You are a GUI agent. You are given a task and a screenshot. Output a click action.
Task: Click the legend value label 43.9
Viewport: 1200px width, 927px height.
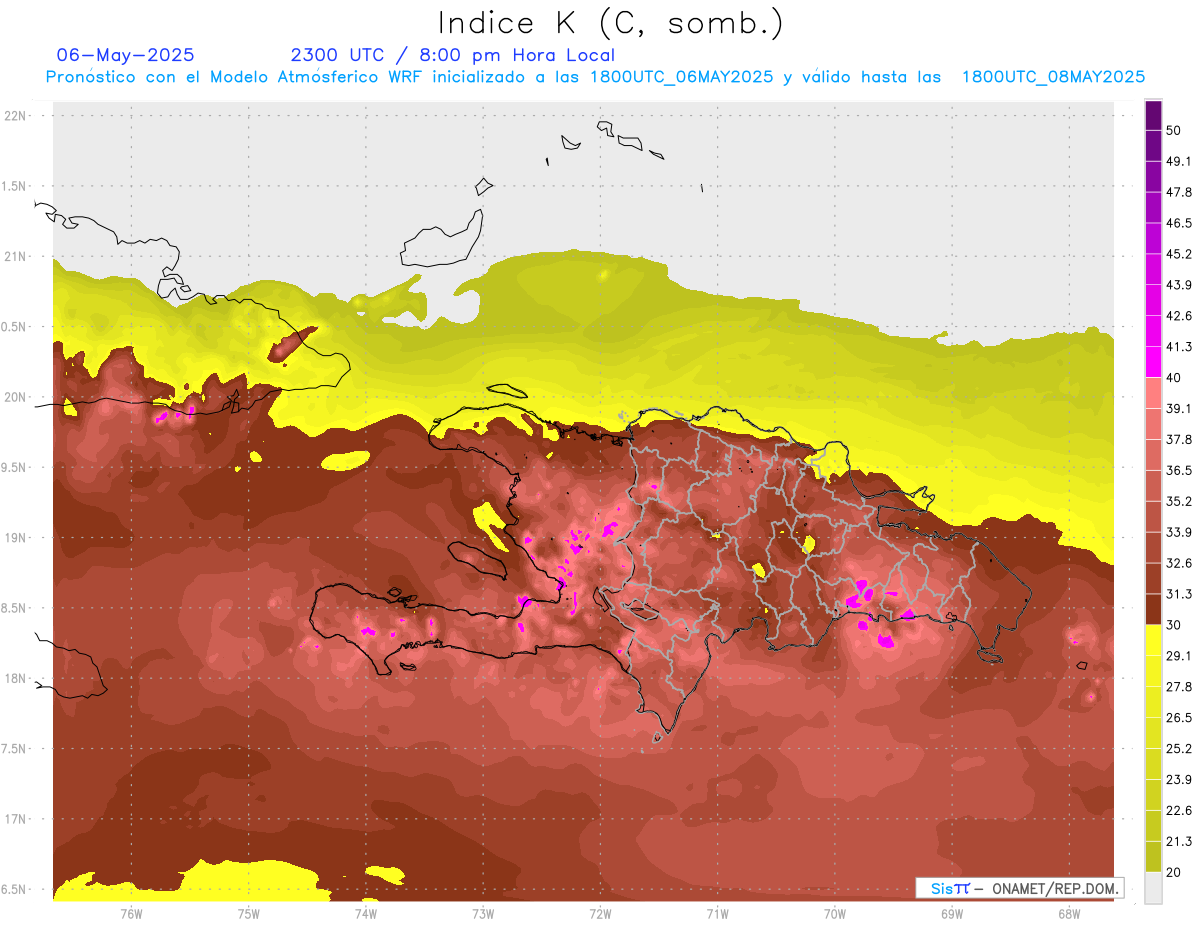(x=1179, y=285)
